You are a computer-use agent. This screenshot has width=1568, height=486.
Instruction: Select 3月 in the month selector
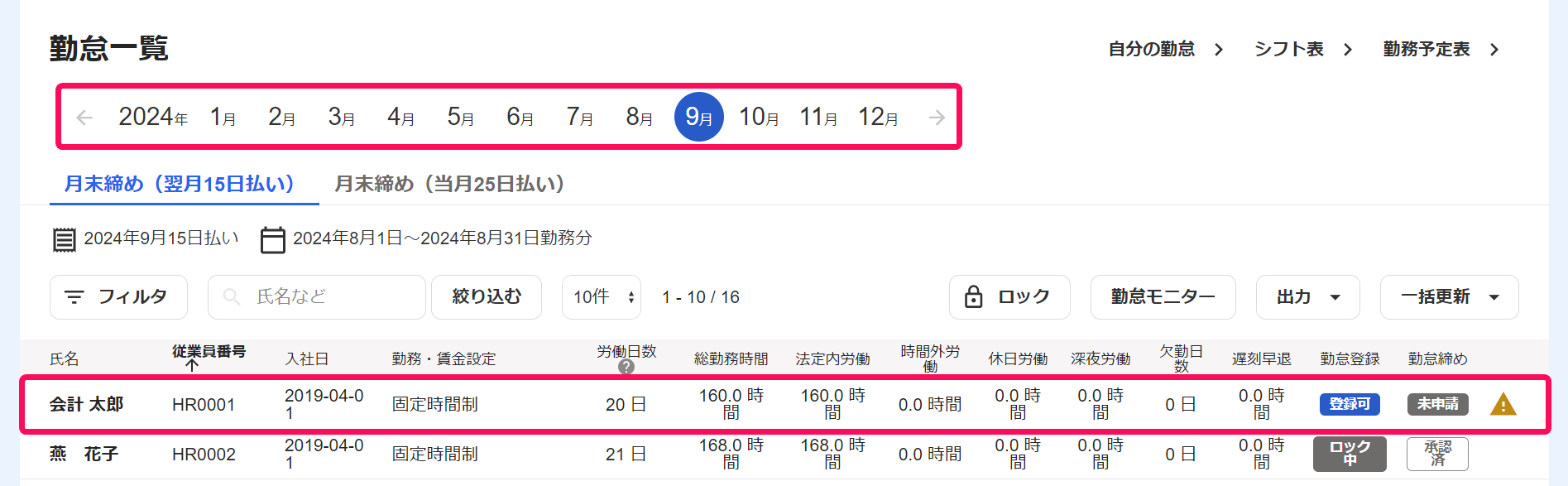click(342, 118)
